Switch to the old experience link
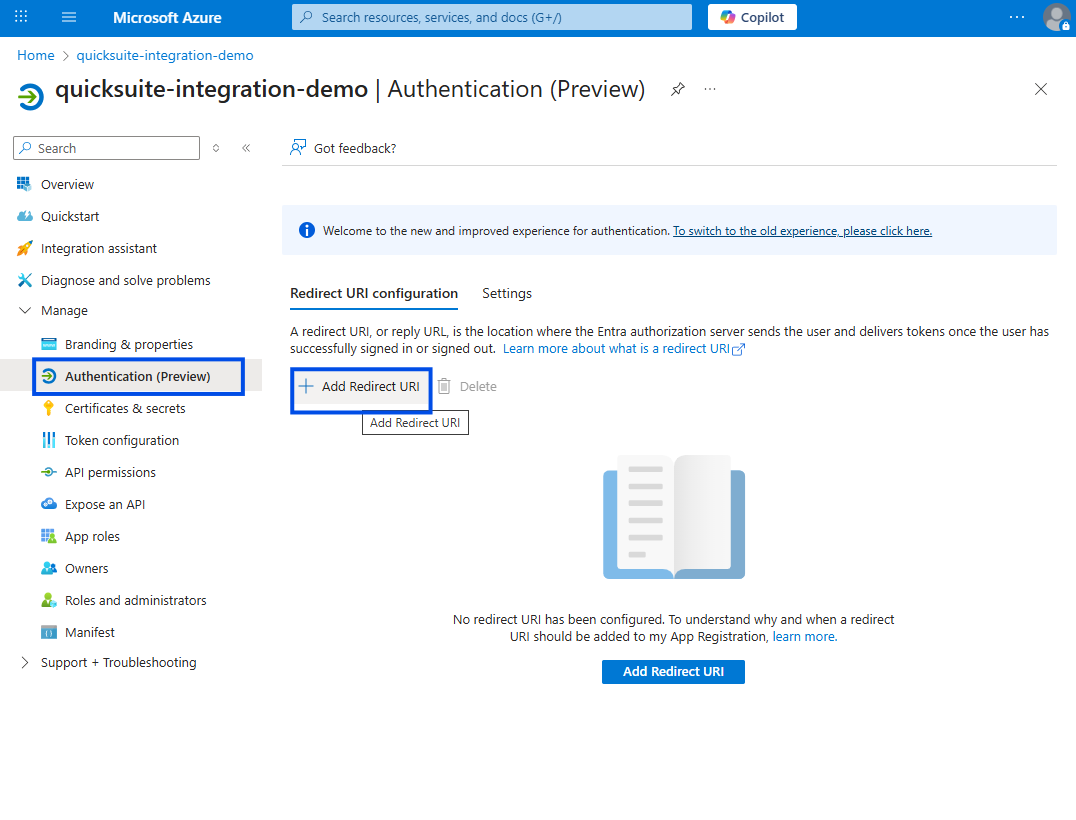This screenshot has height=820, width=1076. point(802,231)
